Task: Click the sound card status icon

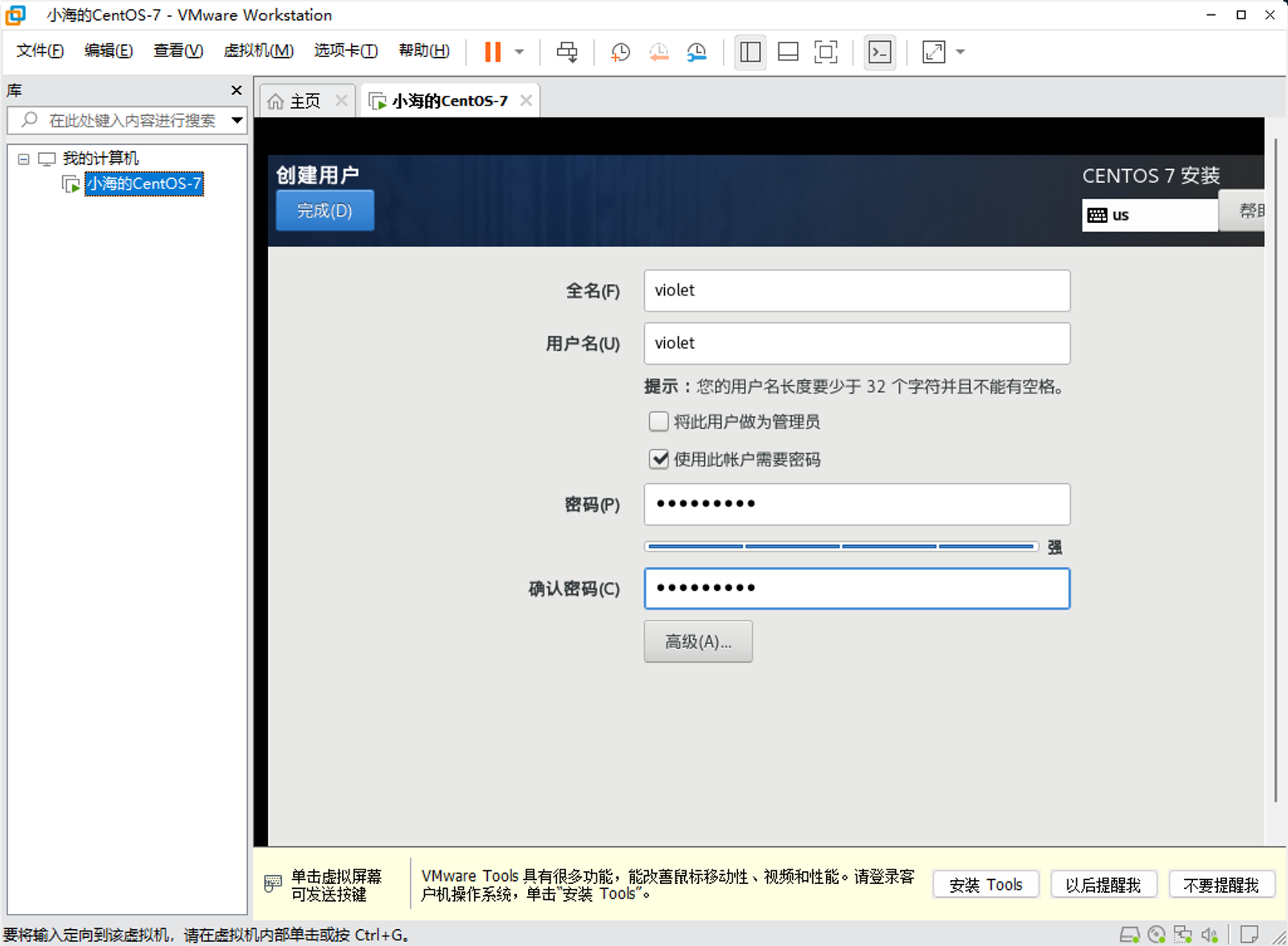Action: [1209, 935]
